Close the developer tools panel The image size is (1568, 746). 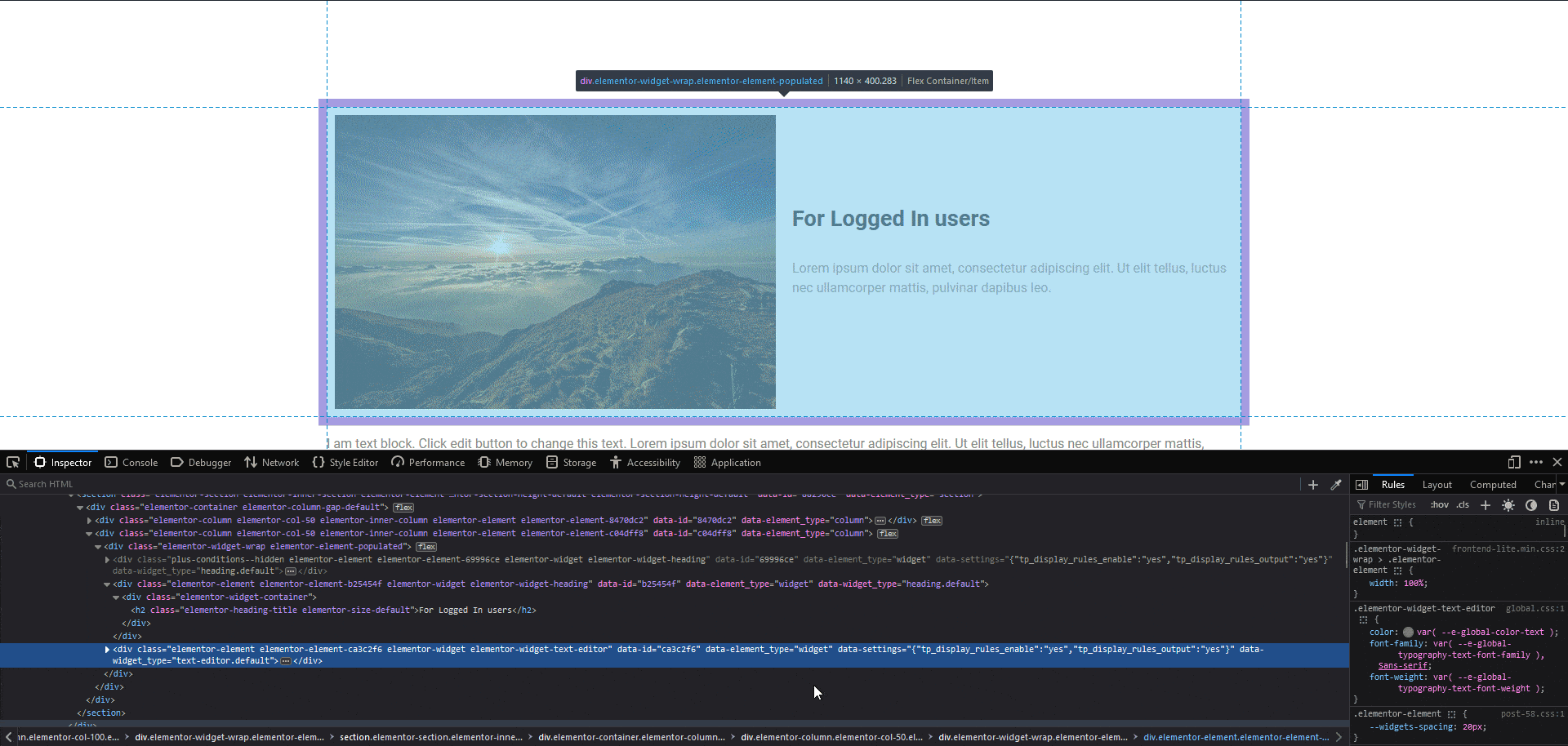(x=1557, y=463)
